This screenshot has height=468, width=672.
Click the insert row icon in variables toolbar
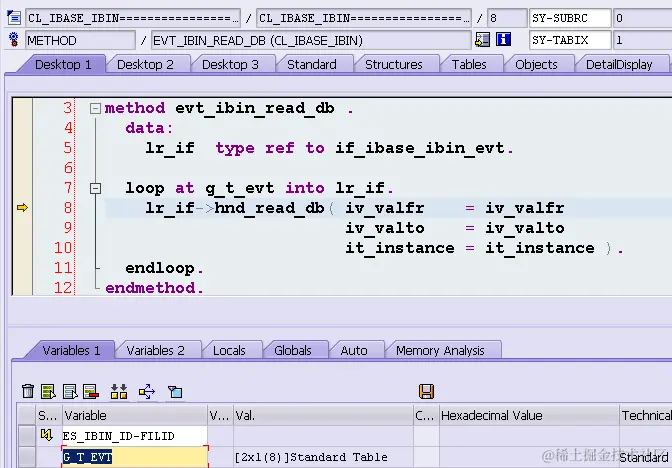pos(48,391)
